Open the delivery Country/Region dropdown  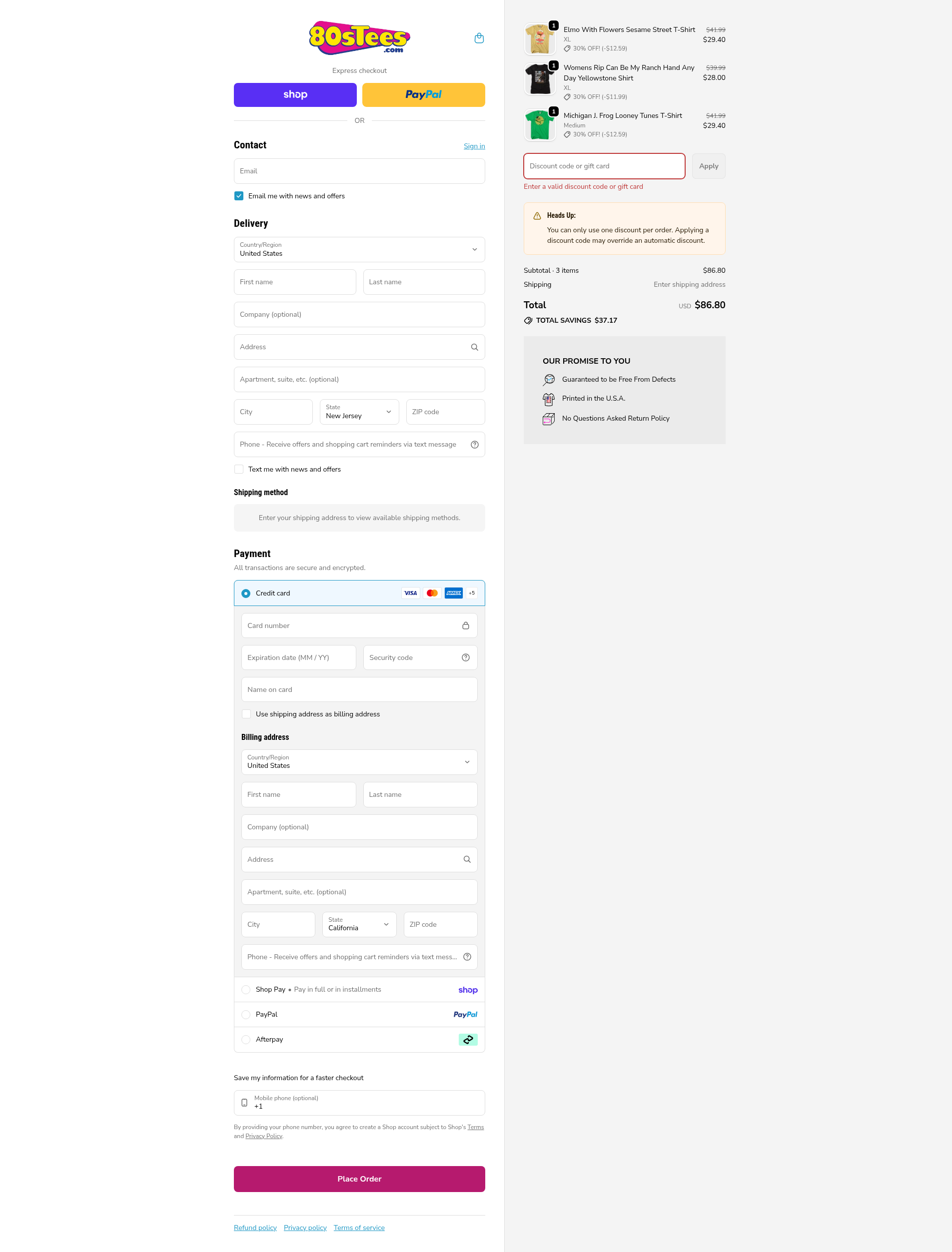pos(359,250)
